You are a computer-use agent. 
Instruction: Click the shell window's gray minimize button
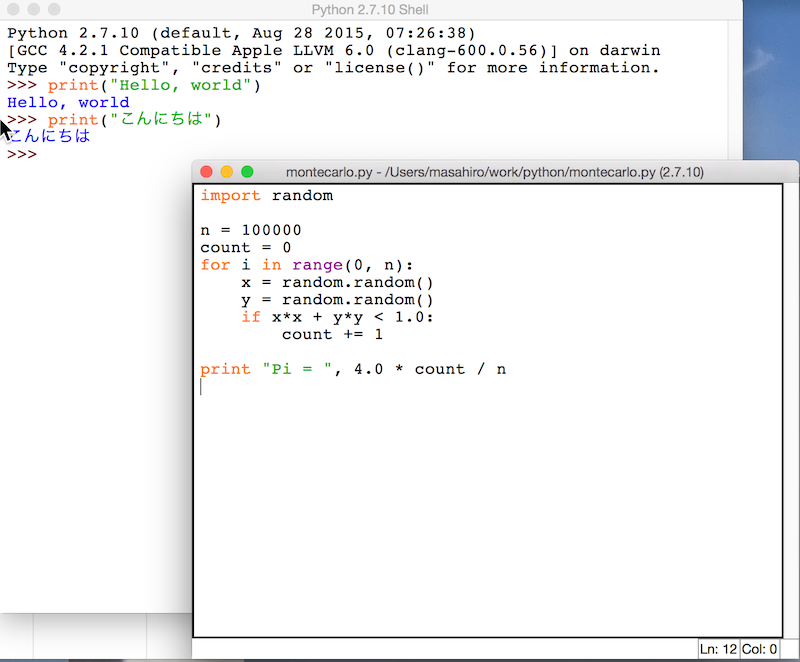34,9
